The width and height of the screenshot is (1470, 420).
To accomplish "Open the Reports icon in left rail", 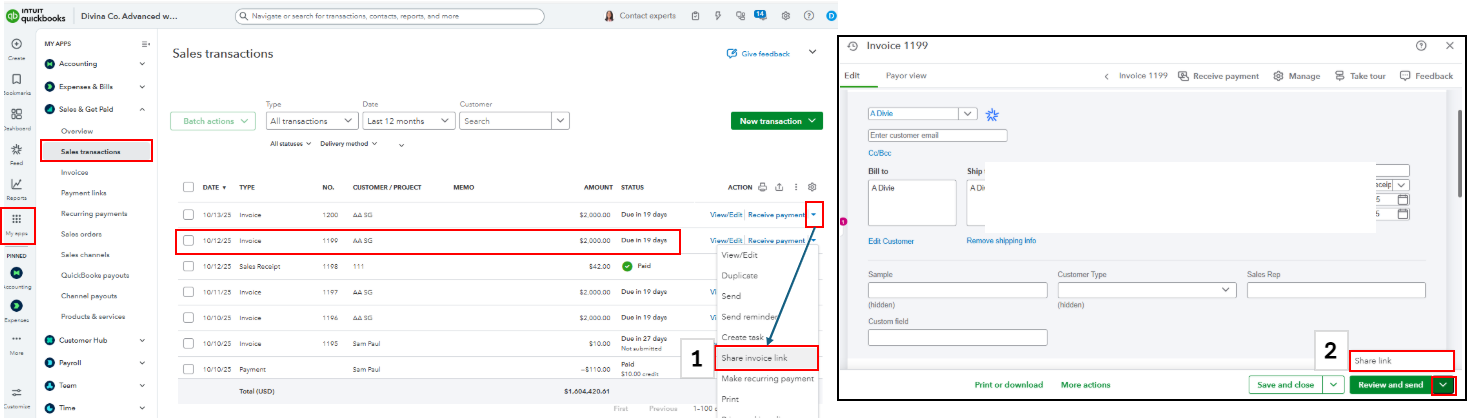I will coord(16,184).
